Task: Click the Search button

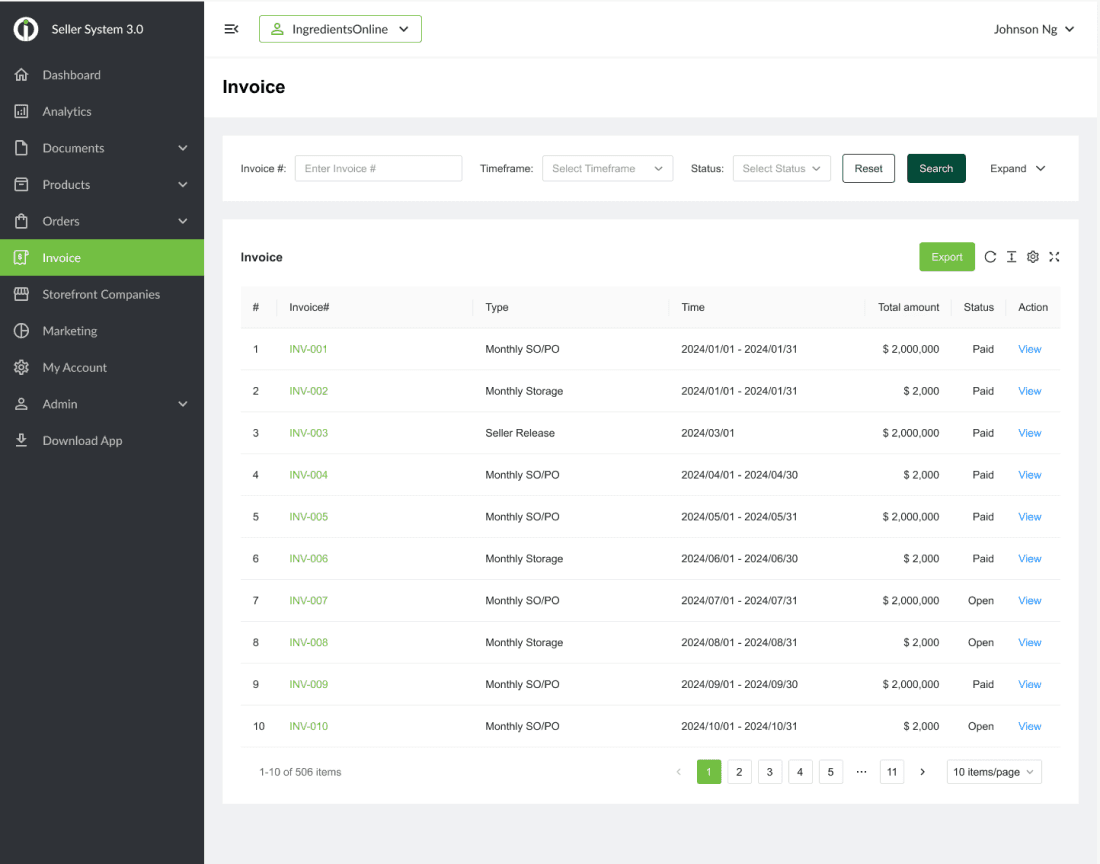Action: click(x=936, y=168)
